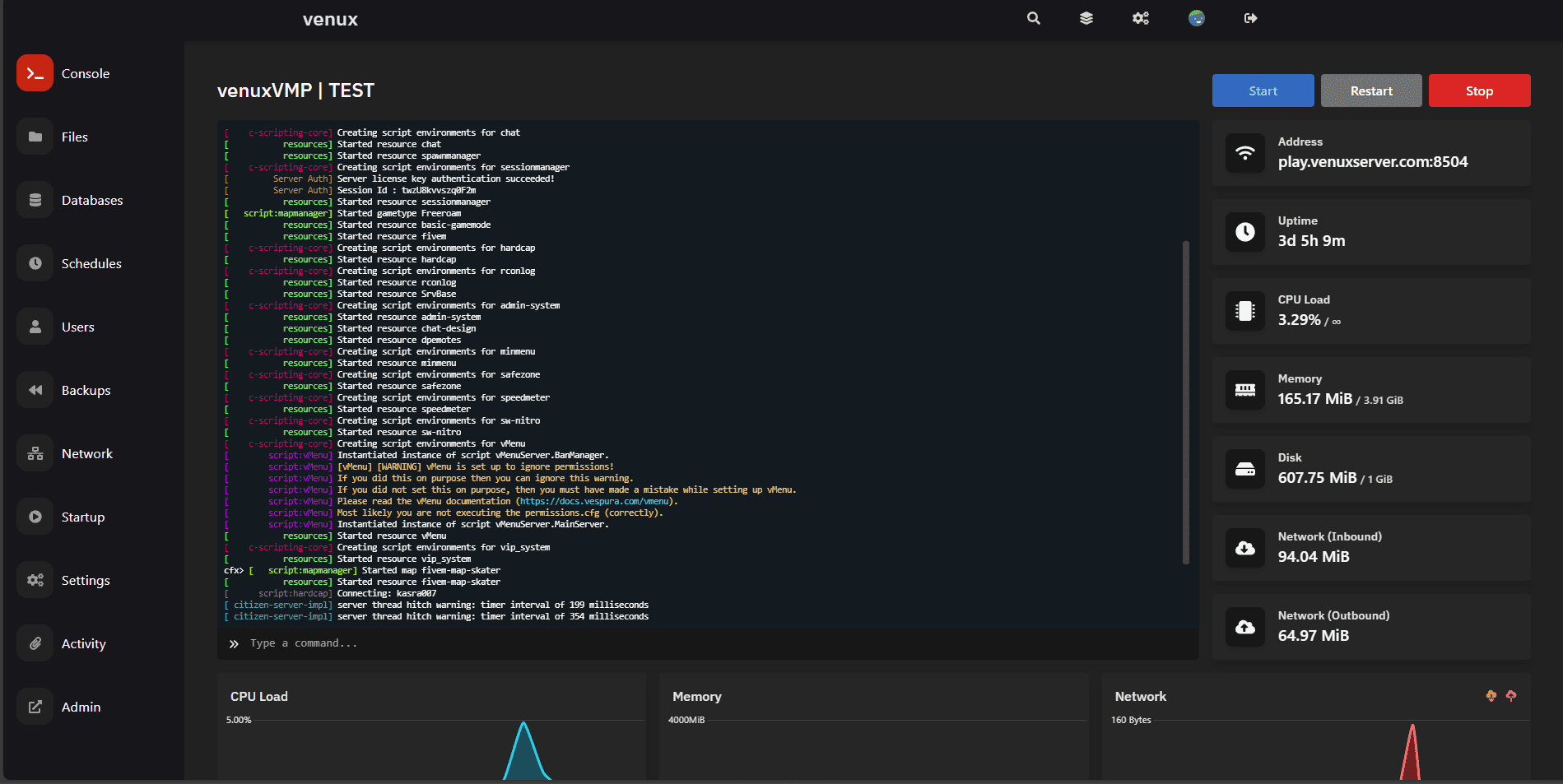View the Activity log
Screen dimensions: 1563x784
tap(35, 643)
